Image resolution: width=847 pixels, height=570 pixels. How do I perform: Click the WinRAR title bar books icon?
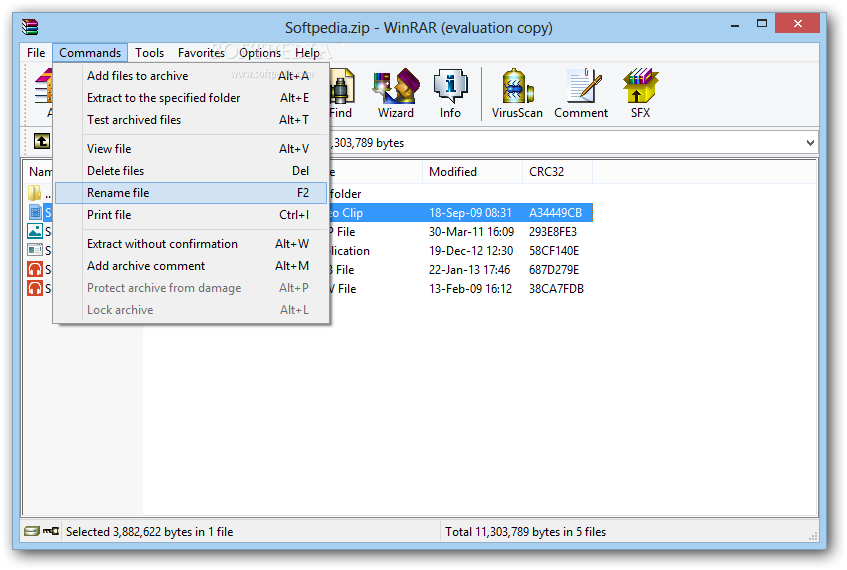[30, 26]
